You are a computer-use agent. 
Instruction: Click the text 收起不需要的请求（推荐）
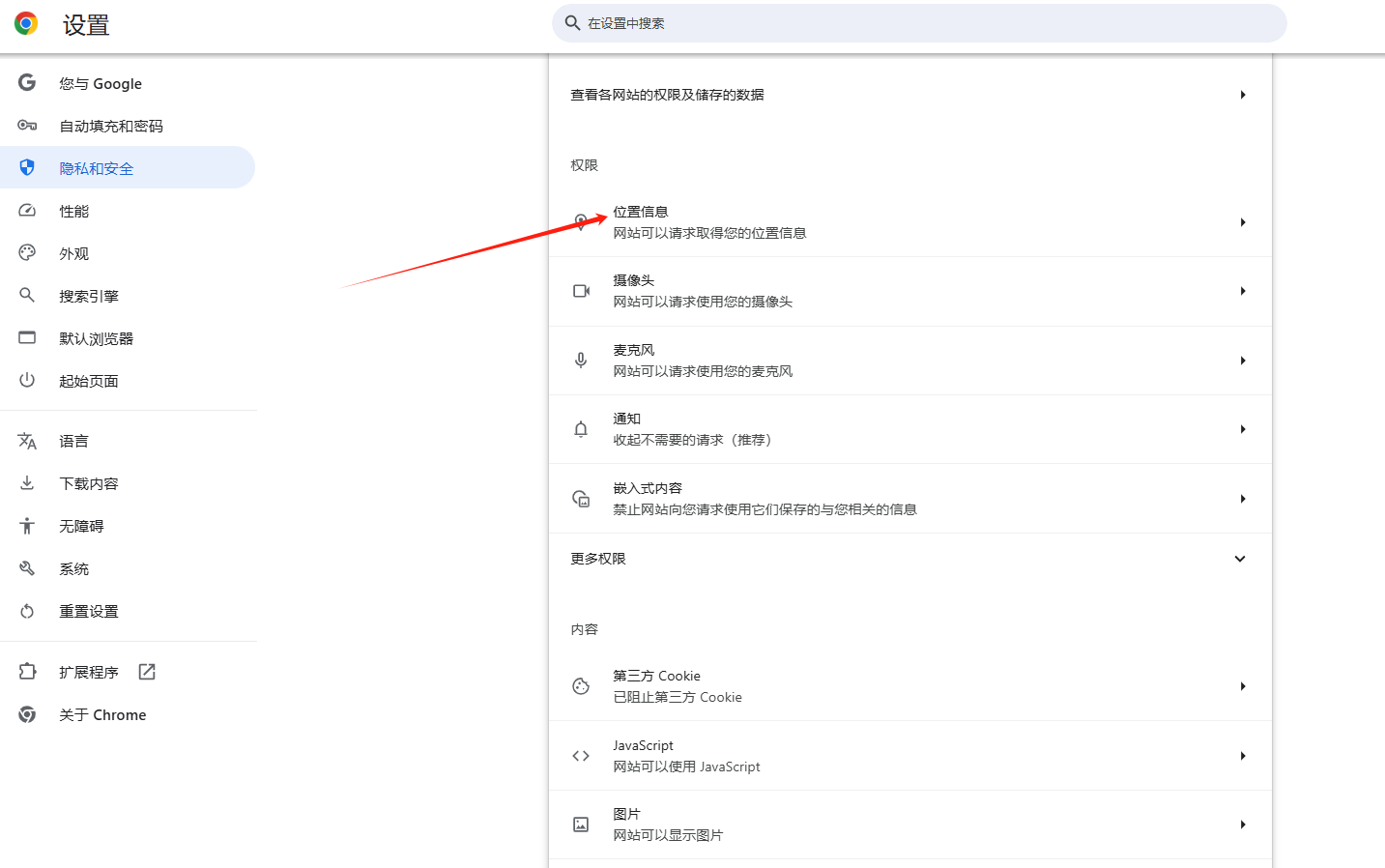695,440
